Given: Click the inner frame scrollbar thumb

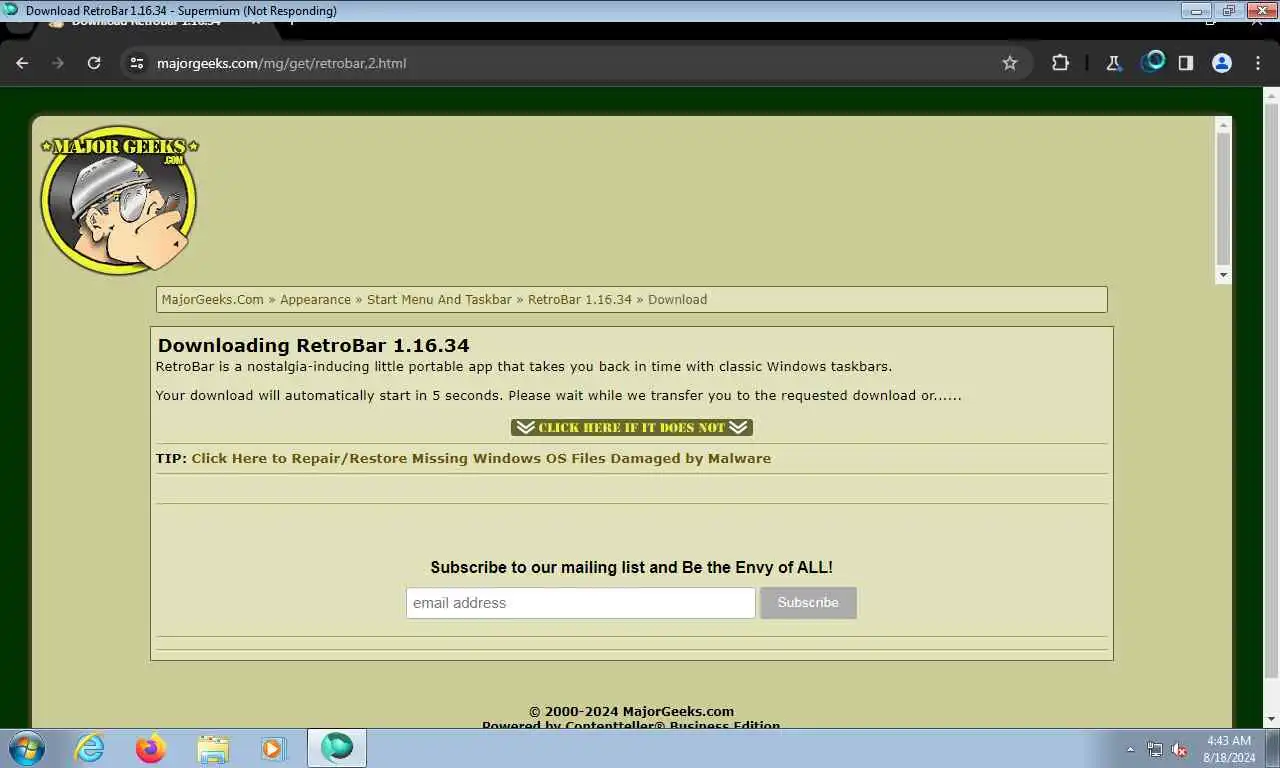Looking at the screenshot, I should [1223, 197].
